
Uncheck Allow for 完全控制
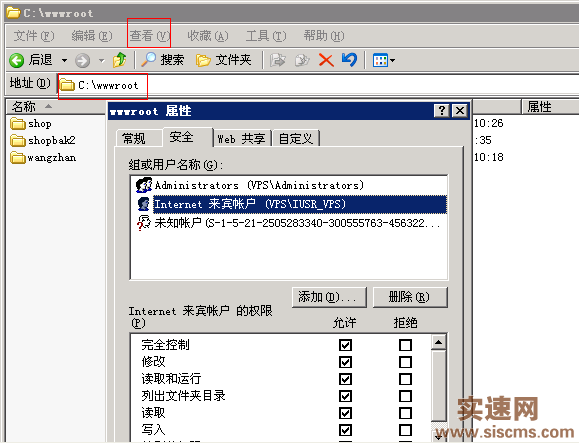click(345, 345)
